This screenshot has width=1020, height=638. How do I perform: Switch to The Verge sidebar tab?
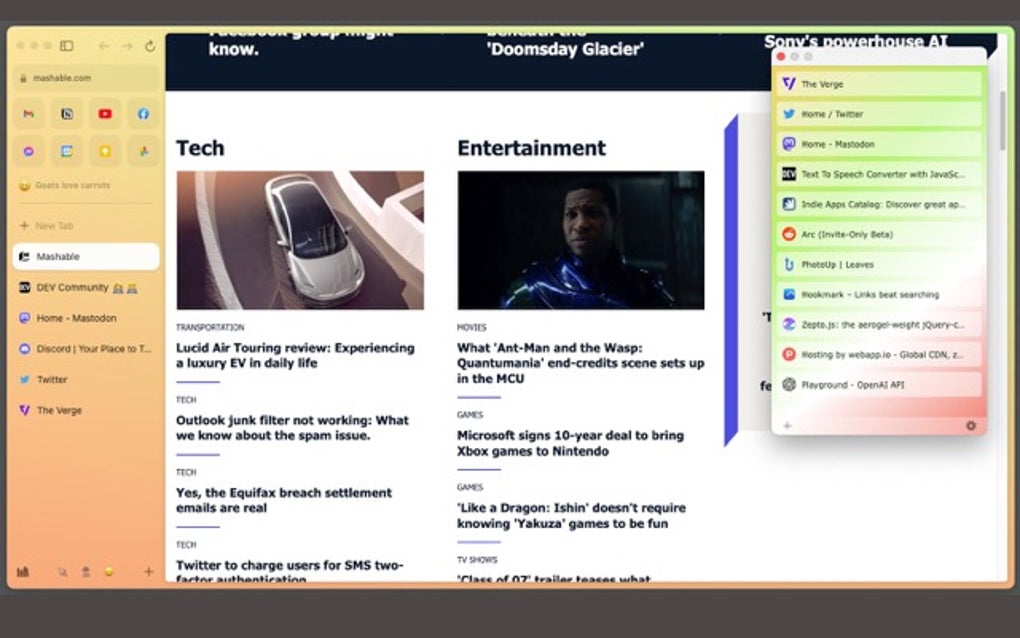86,410
